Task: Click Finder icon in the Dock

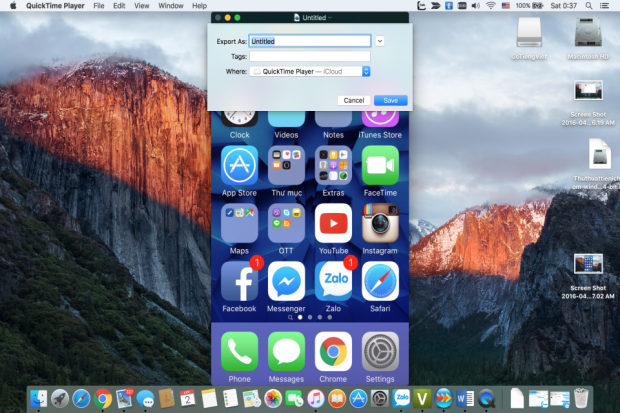Action: coord(38,398)
